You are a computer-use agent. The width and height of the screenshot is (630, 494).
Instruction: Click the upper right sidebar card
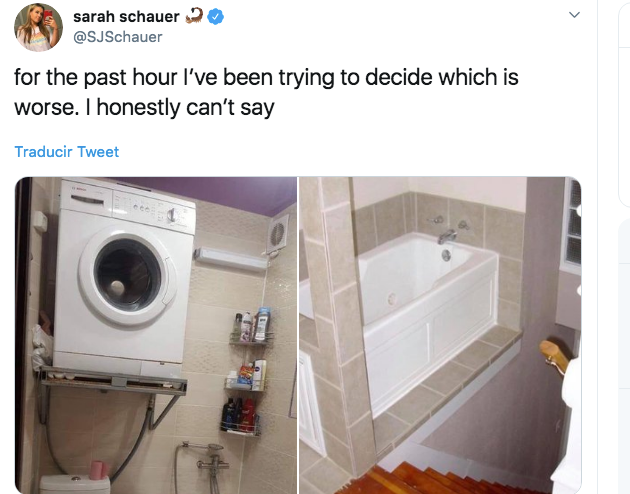coord(624,102)
